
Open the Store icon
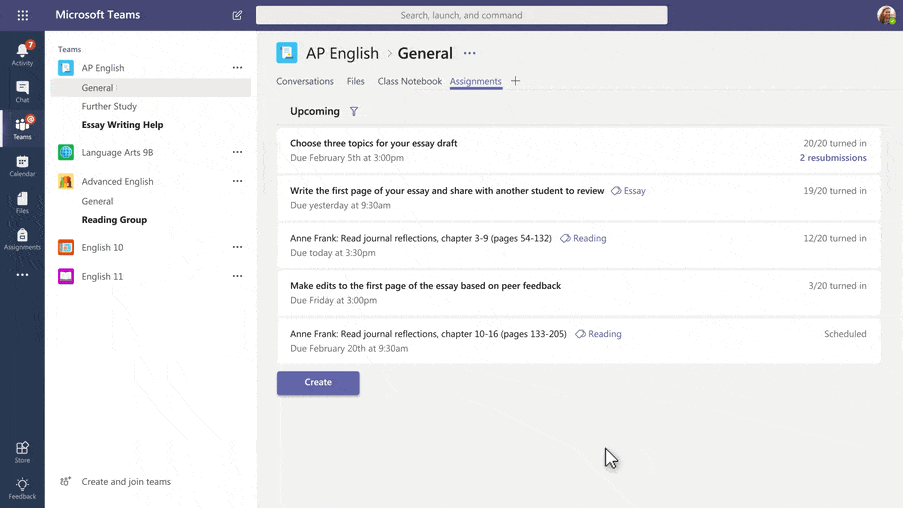point(22,452)
